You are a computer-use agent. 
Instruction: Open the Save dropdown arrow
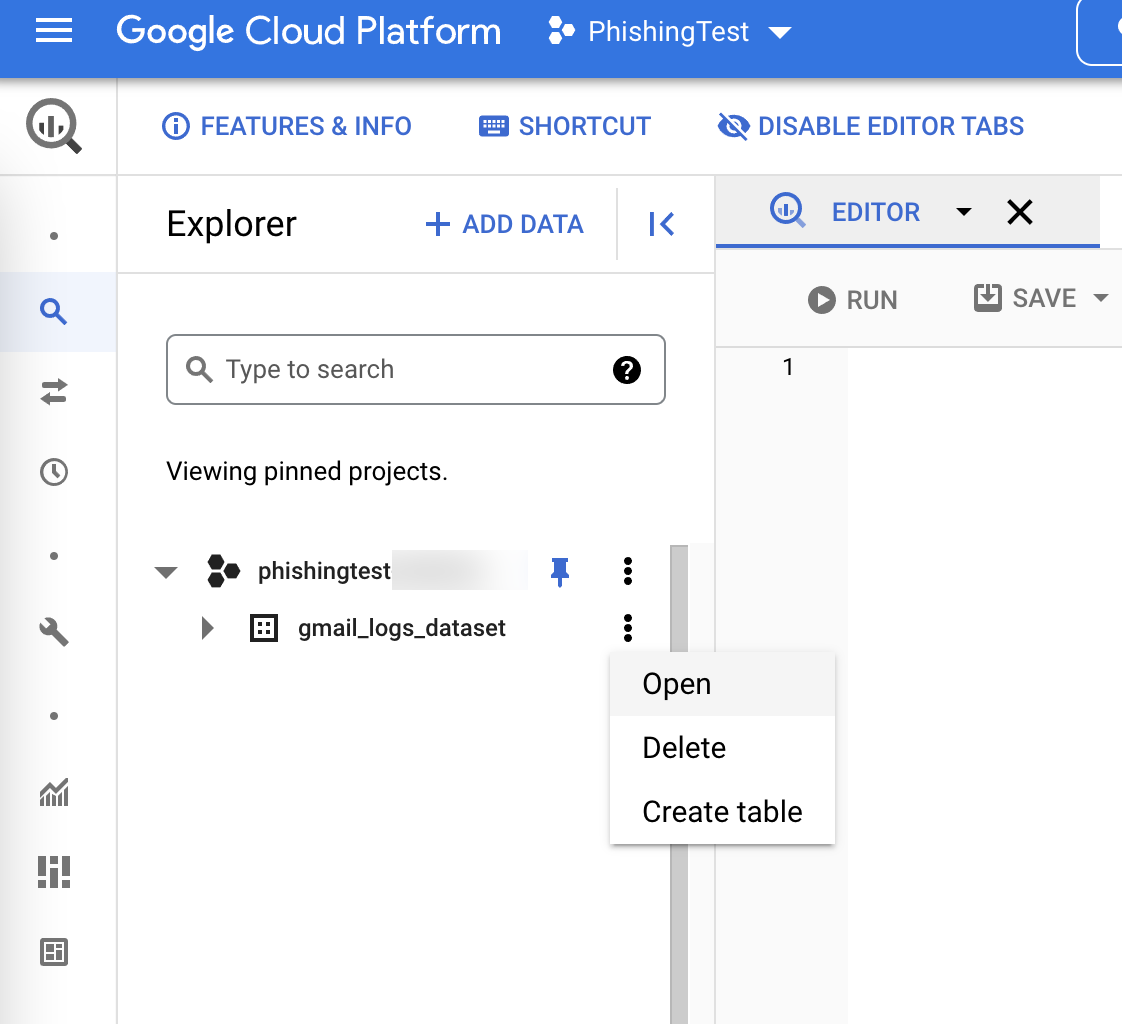[1101, 298]
